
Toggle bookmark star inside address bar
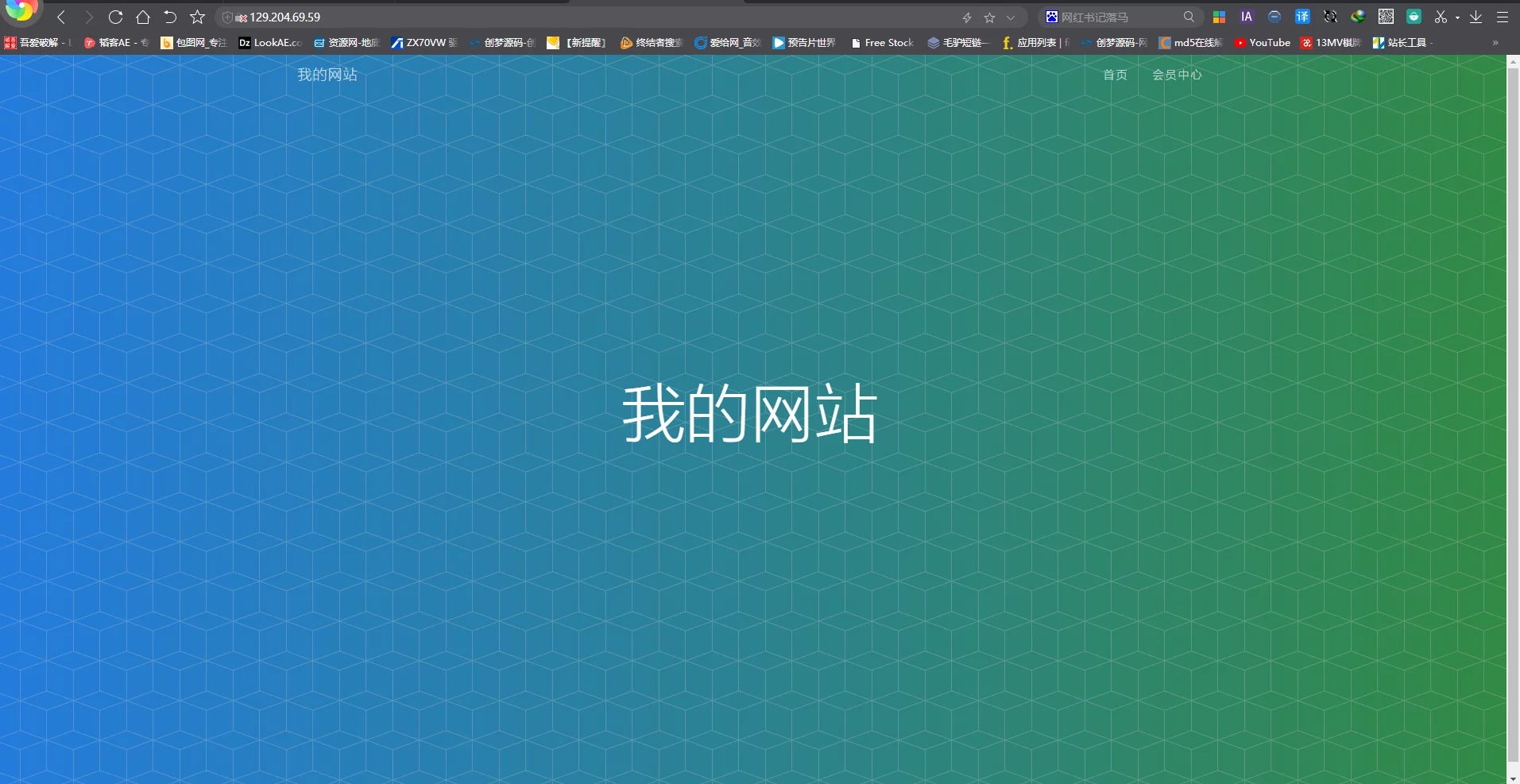pos(989,17)
